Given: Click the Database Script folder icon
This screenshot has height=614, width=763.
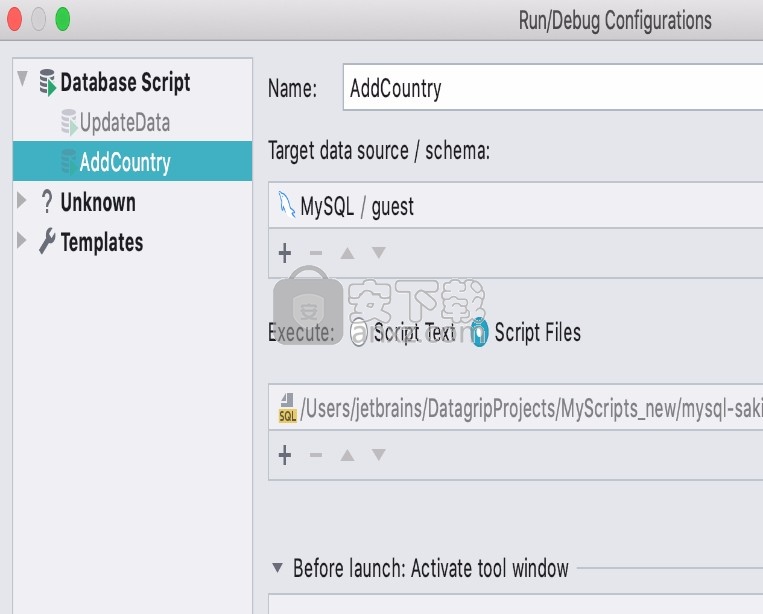Looking at the screenshot, I should (x=47, y=82).
